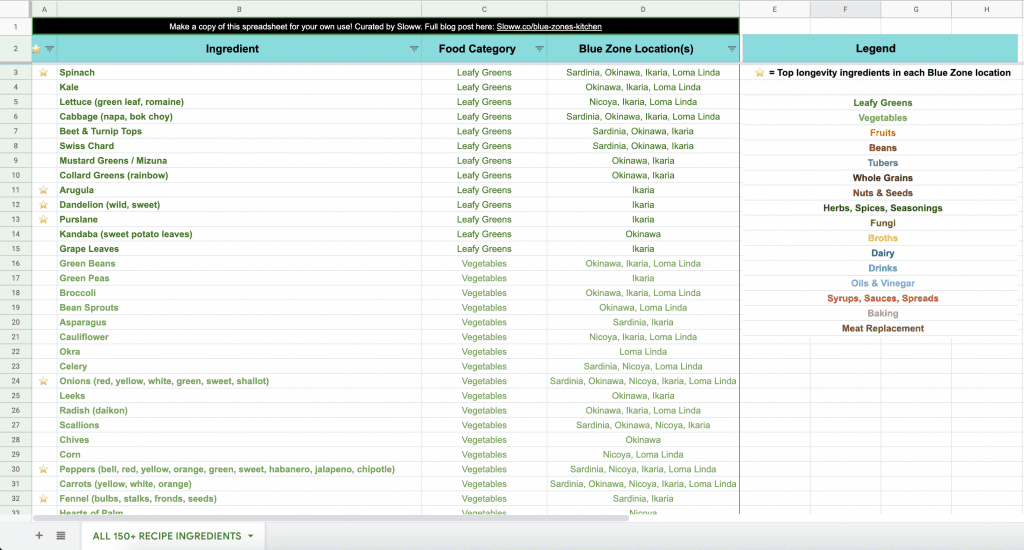Screen dimensions: 1024x550
Task: Click the star icon beside Spinach
Action: (43, 73)
